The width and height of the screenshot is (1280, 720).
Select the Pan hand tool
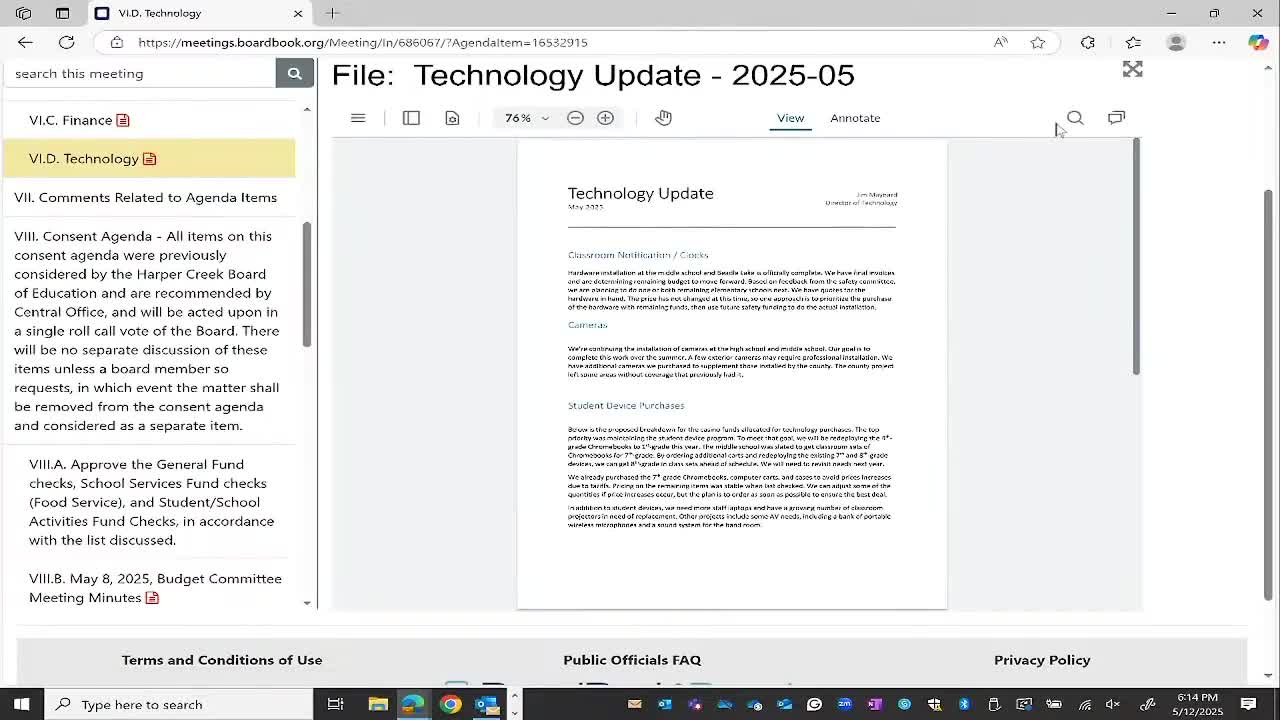tap(663, 118)
